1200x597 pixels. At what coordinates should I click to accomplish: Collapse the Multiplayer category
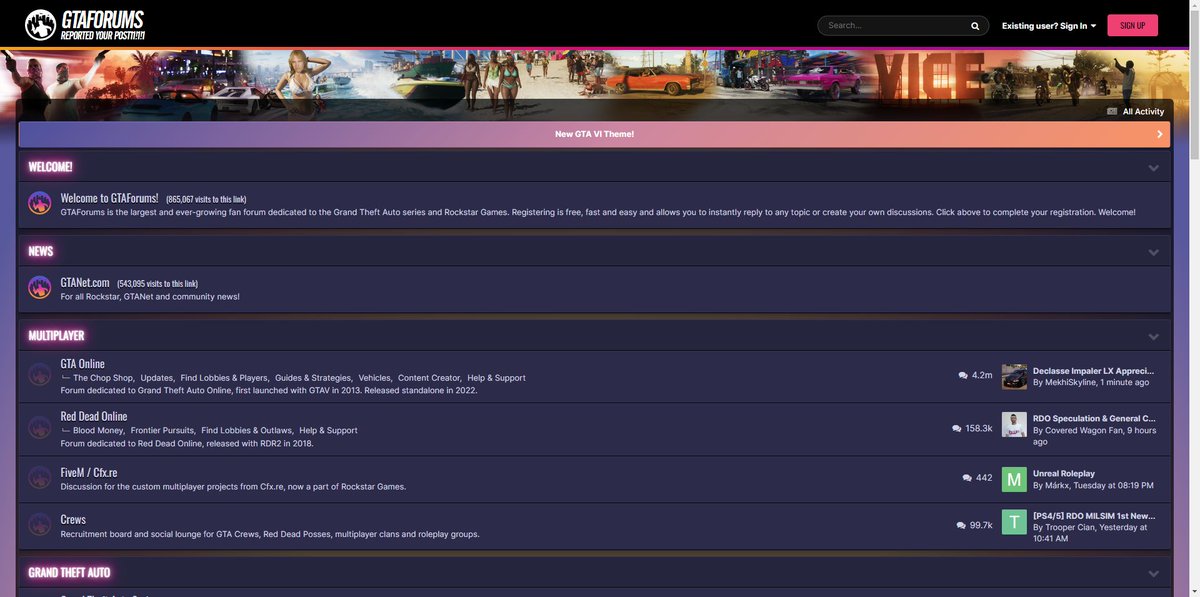(x=1153, y=336)
